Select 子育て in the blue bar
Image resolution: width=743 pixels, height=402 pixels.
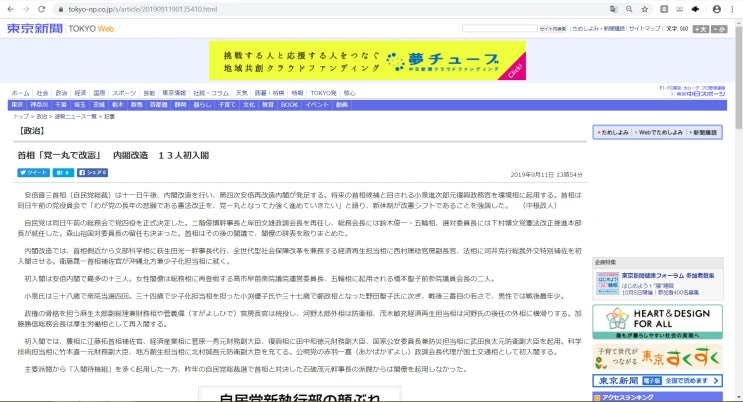[227, 105]
